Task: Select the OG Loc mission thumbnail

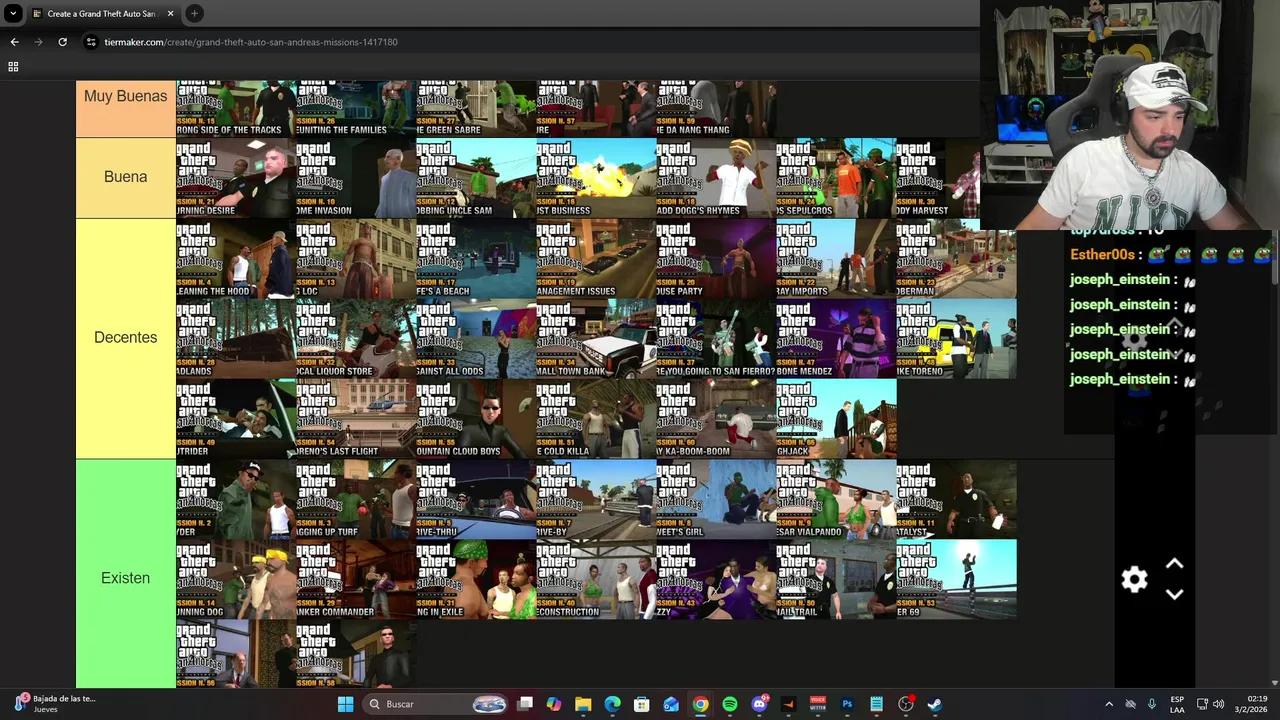Action: coord(356,258)
